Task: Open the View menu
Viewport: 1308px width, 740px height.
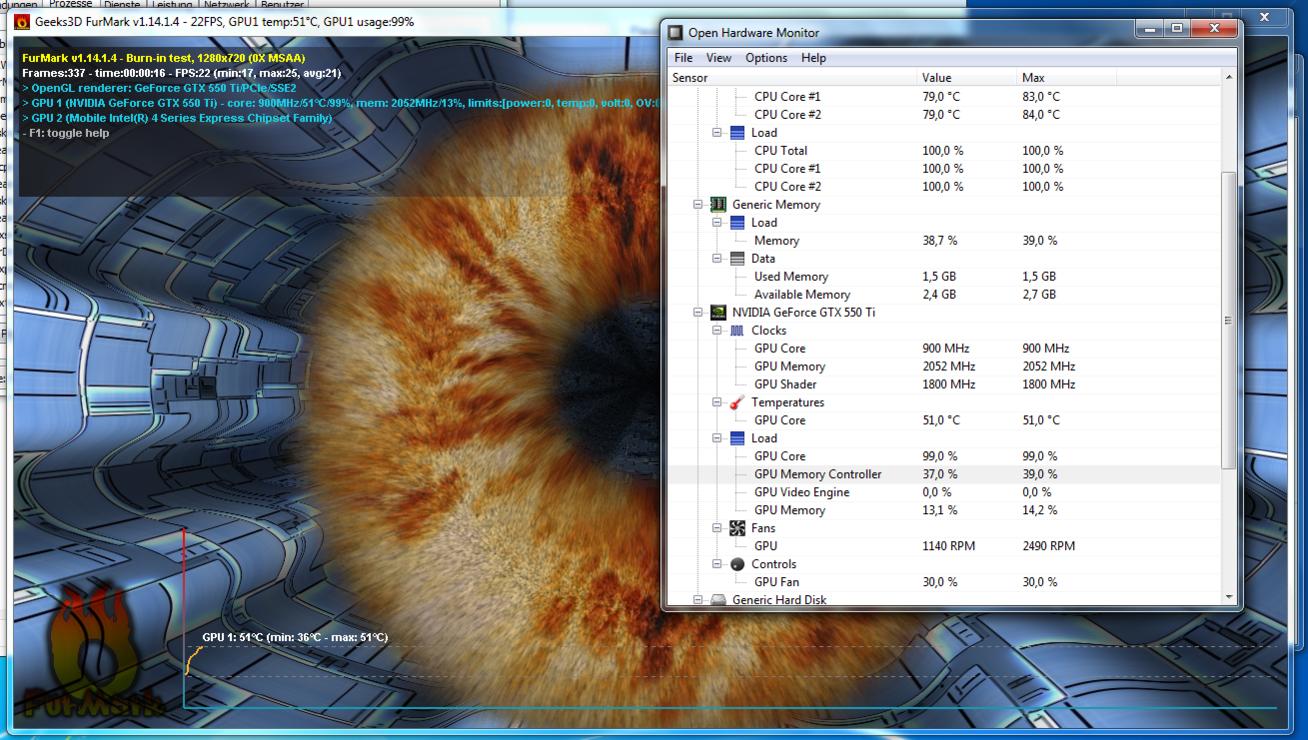Action: click(718, 58)
